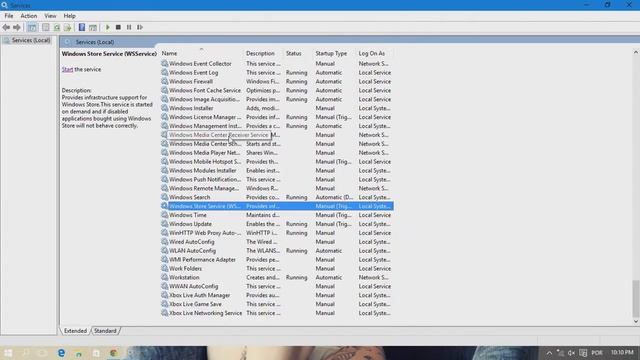The width and height of the screenshot is (640, 360).
Task: Select the highlighted Windows Store Service row
Action: [x=277, y=206]
